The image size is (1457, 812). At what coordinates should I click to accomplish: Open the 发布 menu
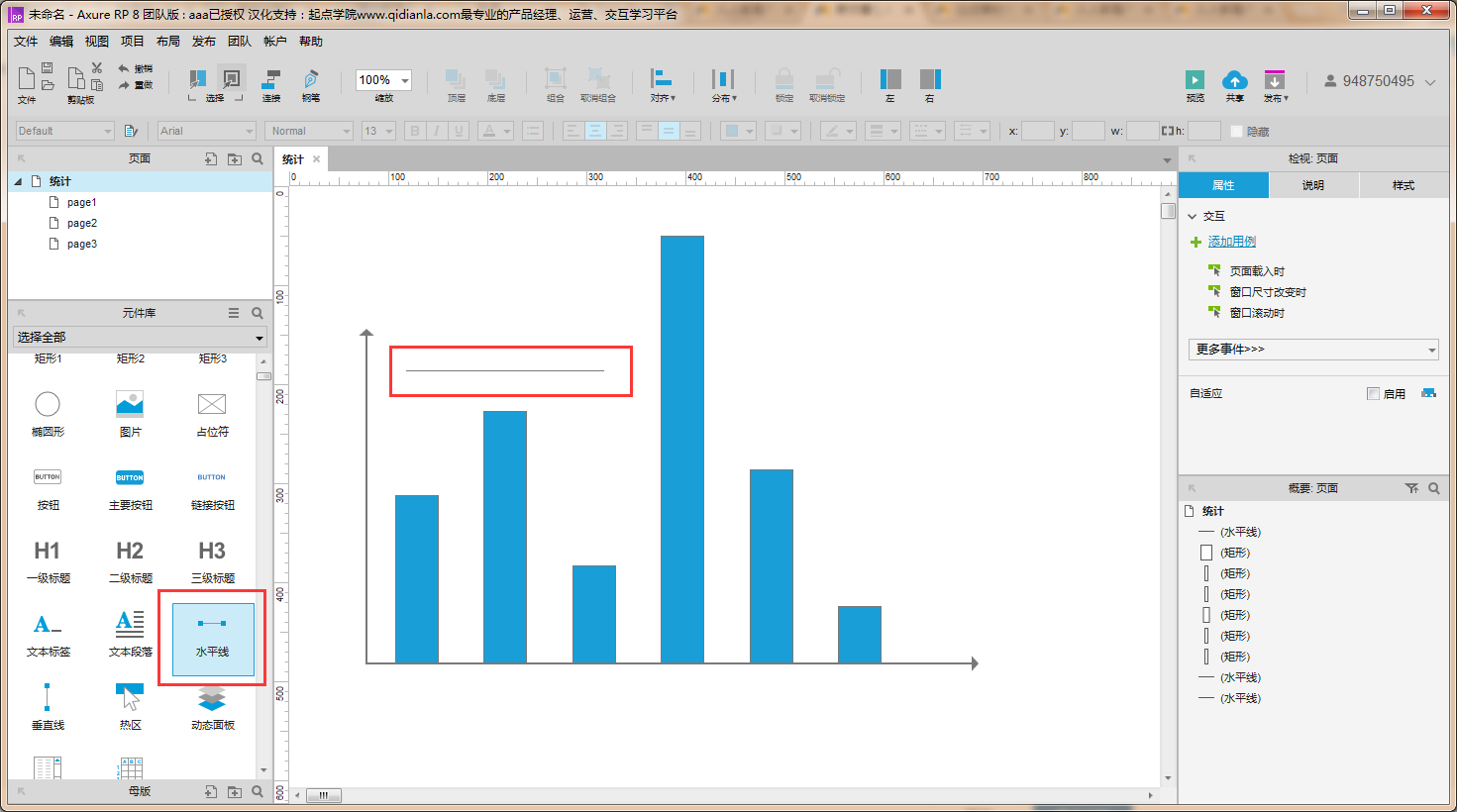[x=204, y=42]
